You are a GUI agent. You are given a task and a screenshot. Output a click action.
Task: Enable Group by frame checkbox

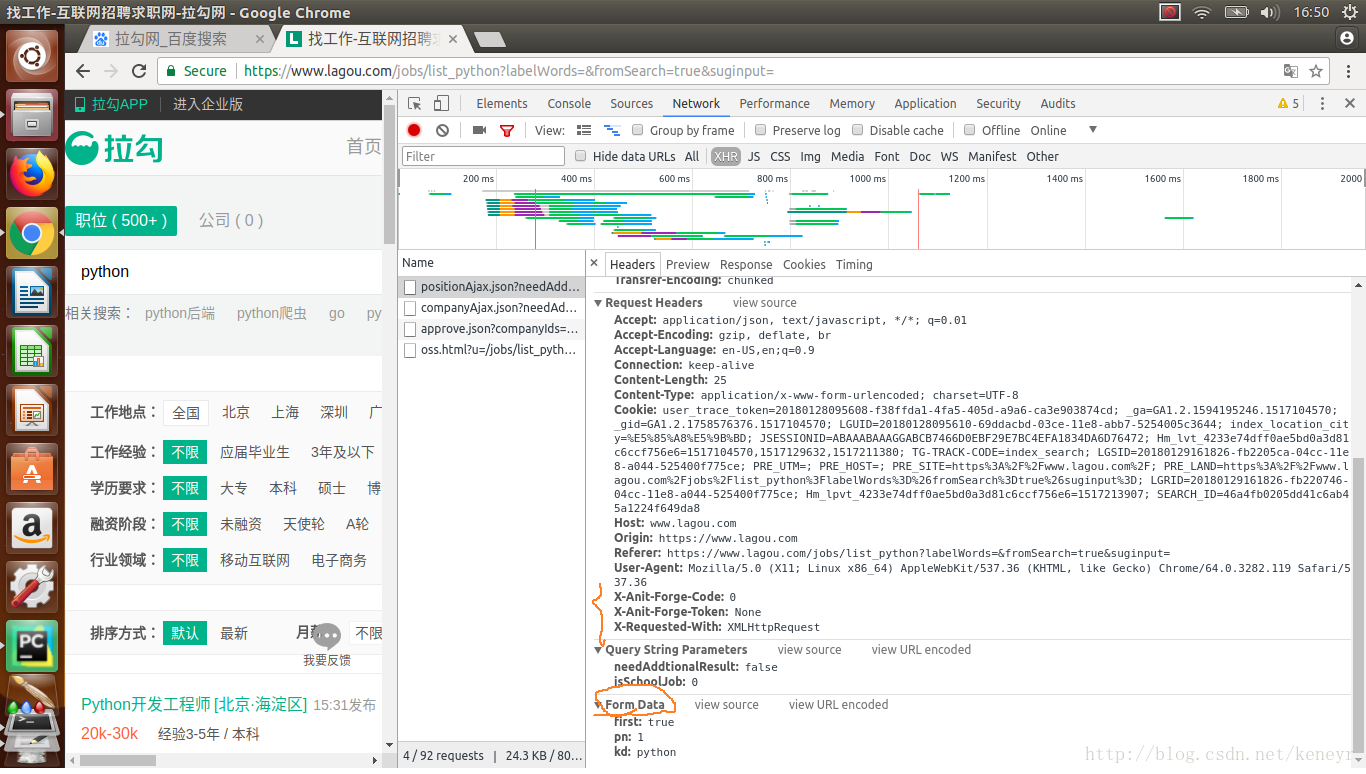[x=637, y=130]
